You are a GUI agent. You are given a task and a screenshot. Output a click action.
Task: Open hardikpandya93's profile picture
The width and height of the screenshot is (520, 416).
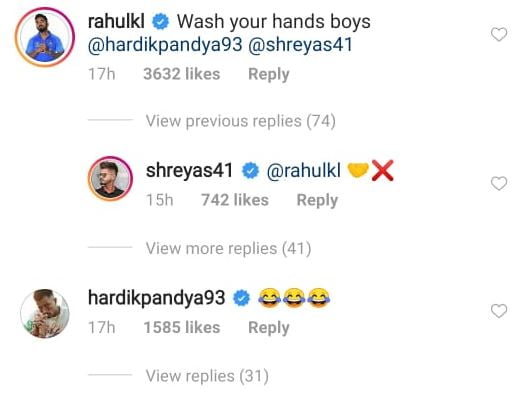click(45, 313)
